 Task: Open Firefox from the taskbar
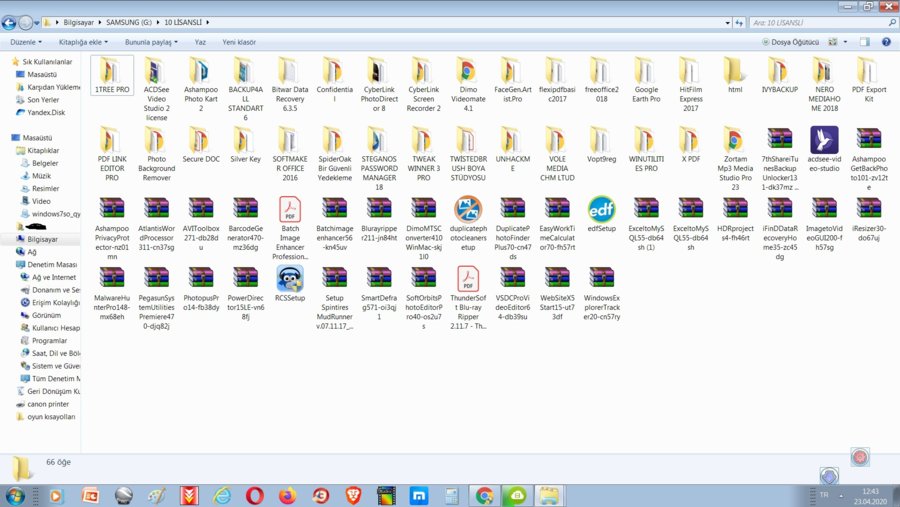click(x=288, y=495)
